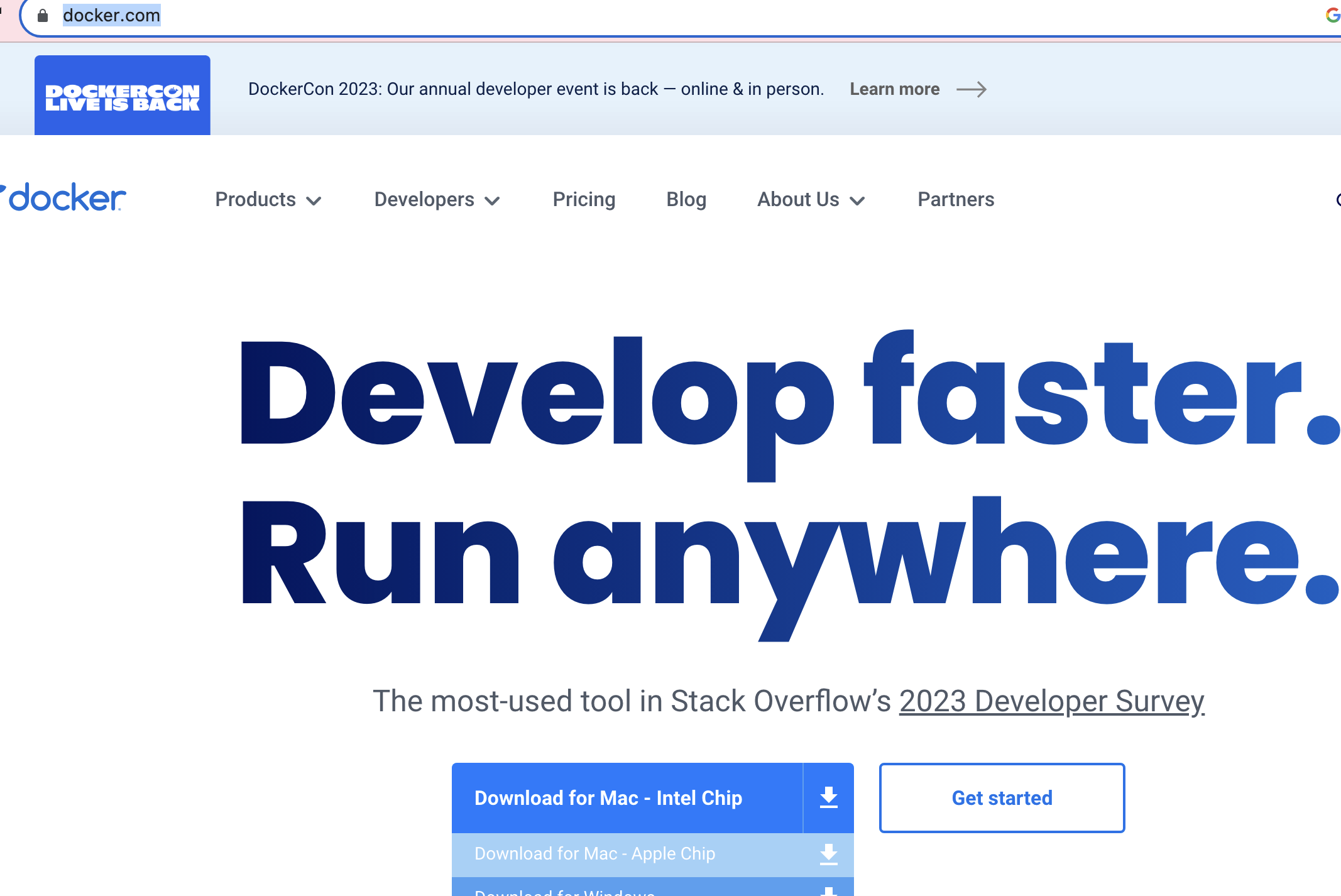The width and height of the screenshot is (1341, 896).
Task: Click the DockerCon Live Is Back banner image
Action: point(123,96)
